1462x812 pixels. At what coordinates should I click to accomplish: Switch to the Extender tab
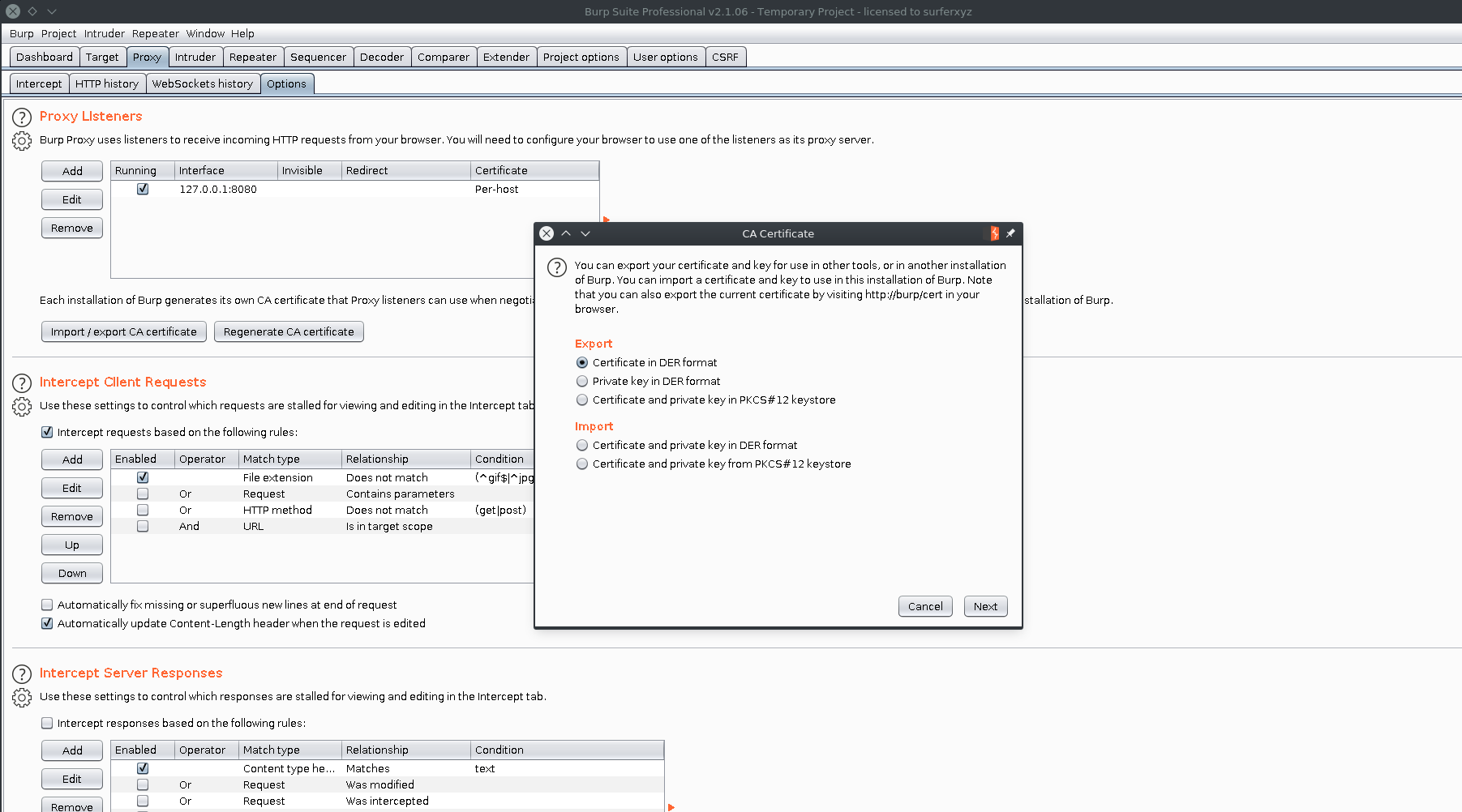coord(506,57)
